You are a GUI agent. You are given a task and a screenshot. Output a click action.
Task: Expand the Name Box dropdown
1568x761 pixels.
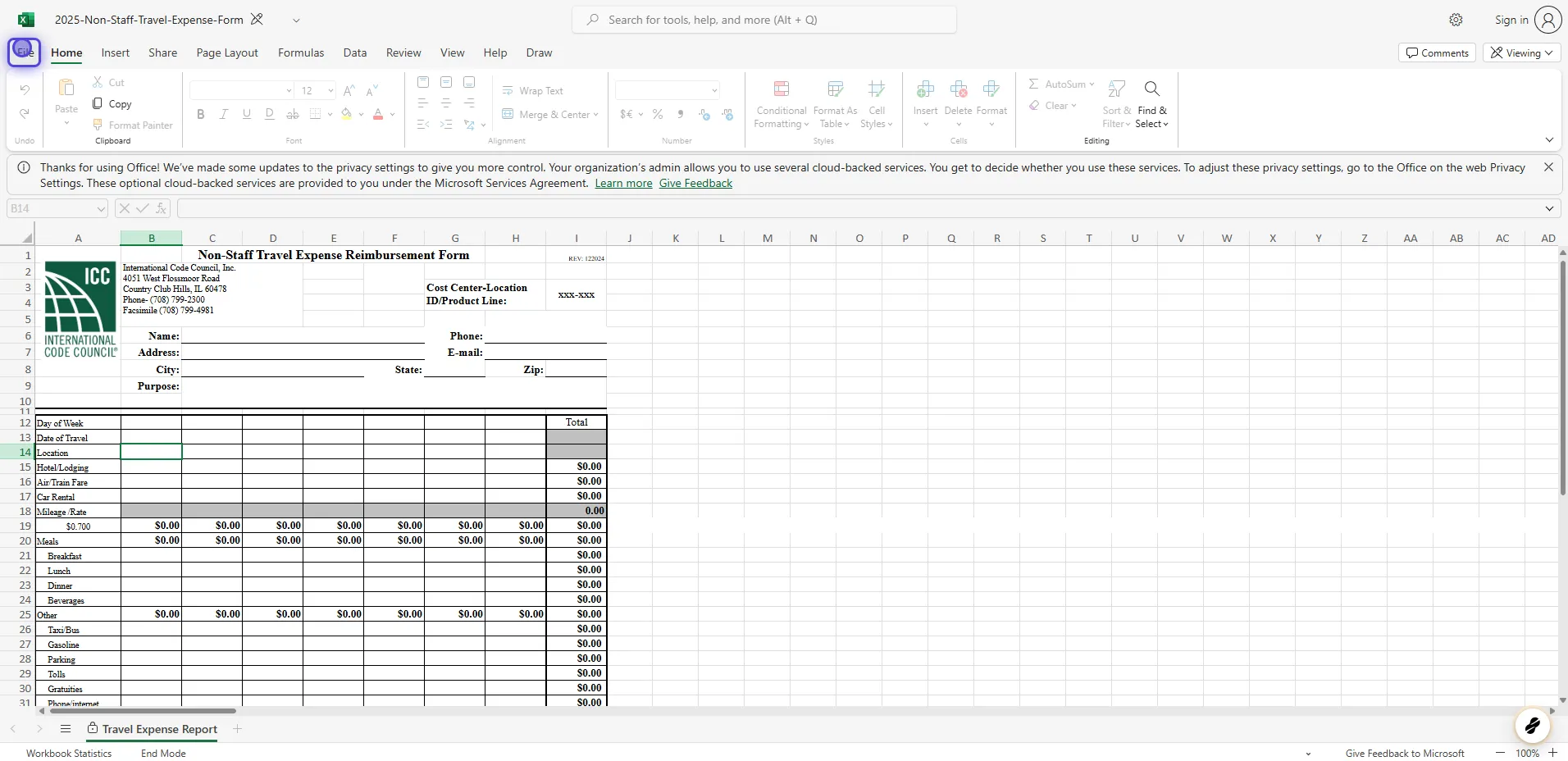[100, 208]
